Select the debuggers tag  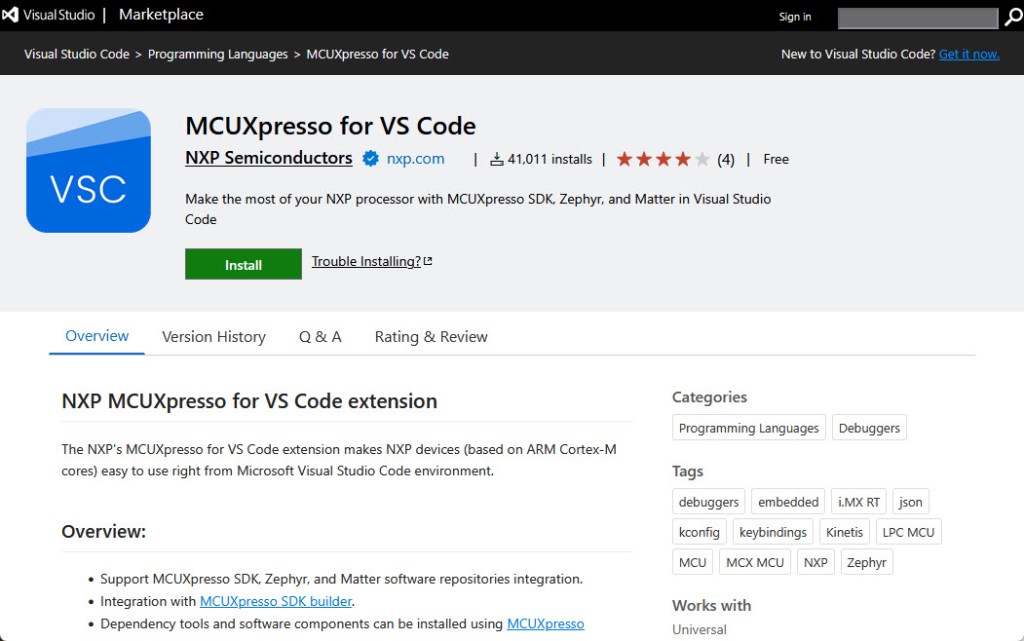pyautogui.click(x=708, y=501)
